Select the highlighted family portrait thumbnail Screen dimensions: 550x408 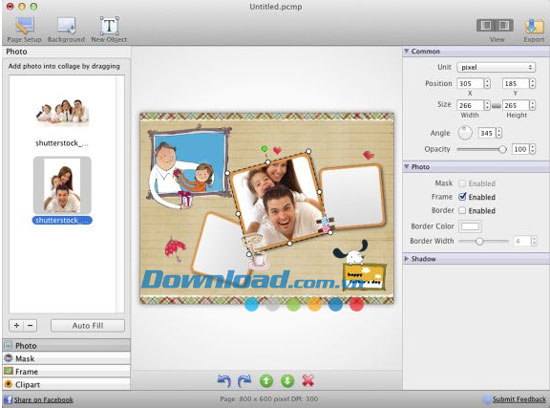pyautogui.click(x=62, y=185)
